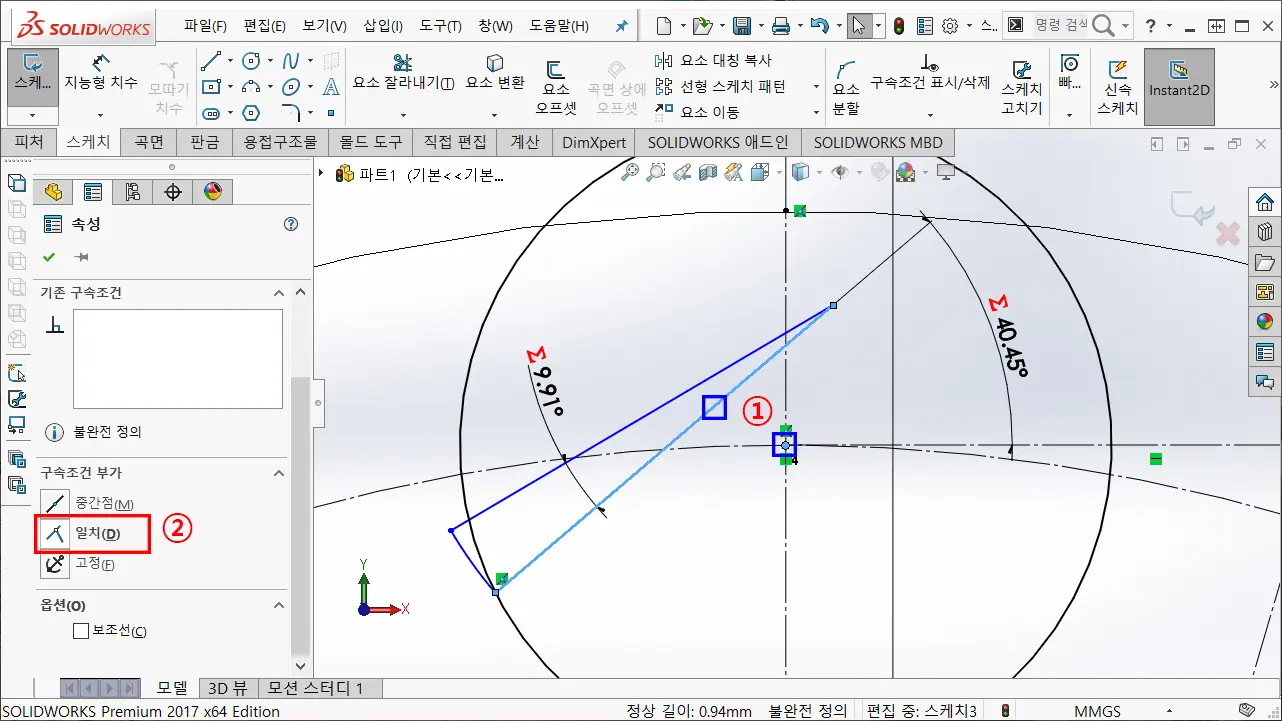Open the 속성 panel help button

291,224
